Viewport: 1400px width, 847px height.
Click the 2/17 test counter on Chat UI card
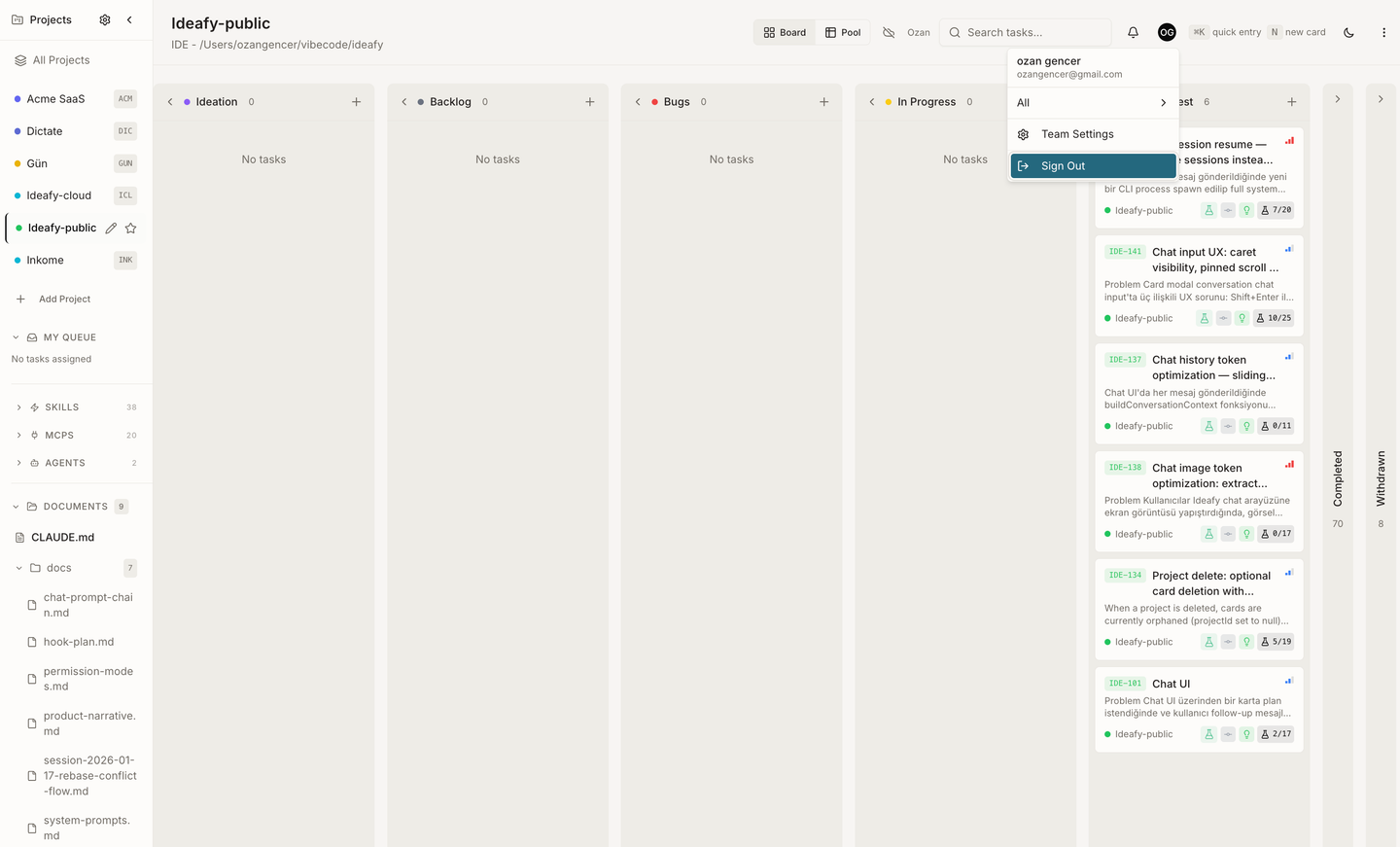click(x=1277, y=734)
